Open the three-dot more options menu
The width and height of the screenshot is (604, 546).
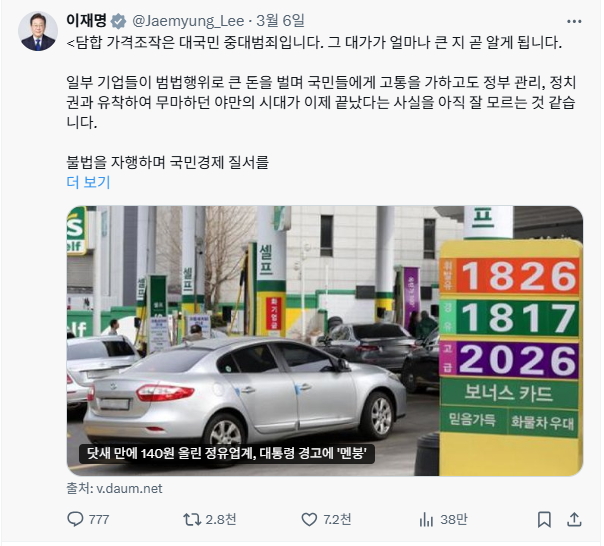(x=574, y=22)
